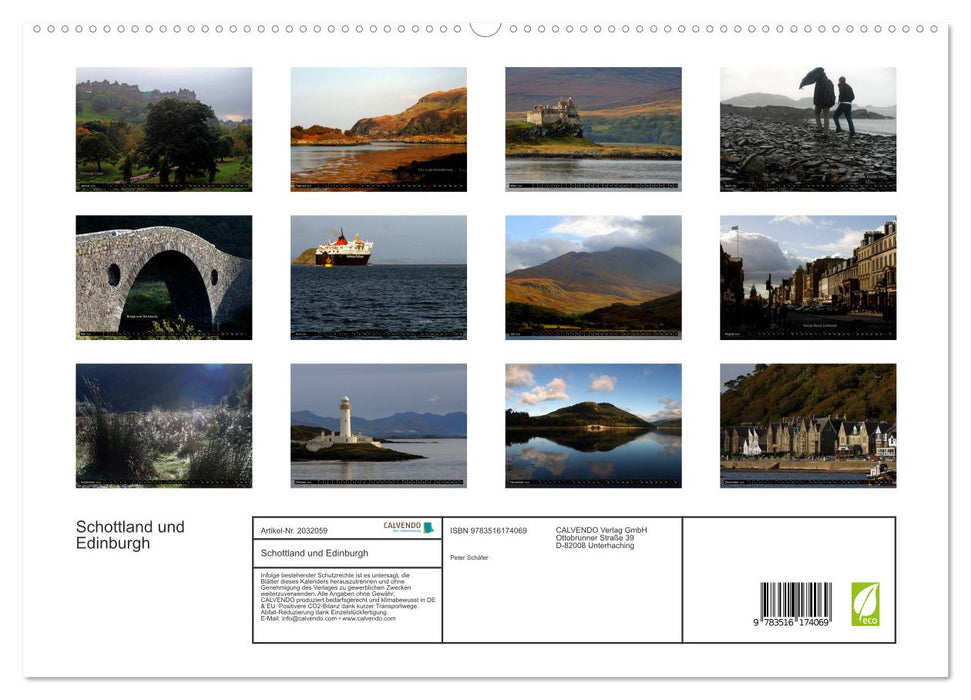This screenshot has height=700, width=971.
Task: Click the lake reflection photo thumbnail
Action: point(592,425)
